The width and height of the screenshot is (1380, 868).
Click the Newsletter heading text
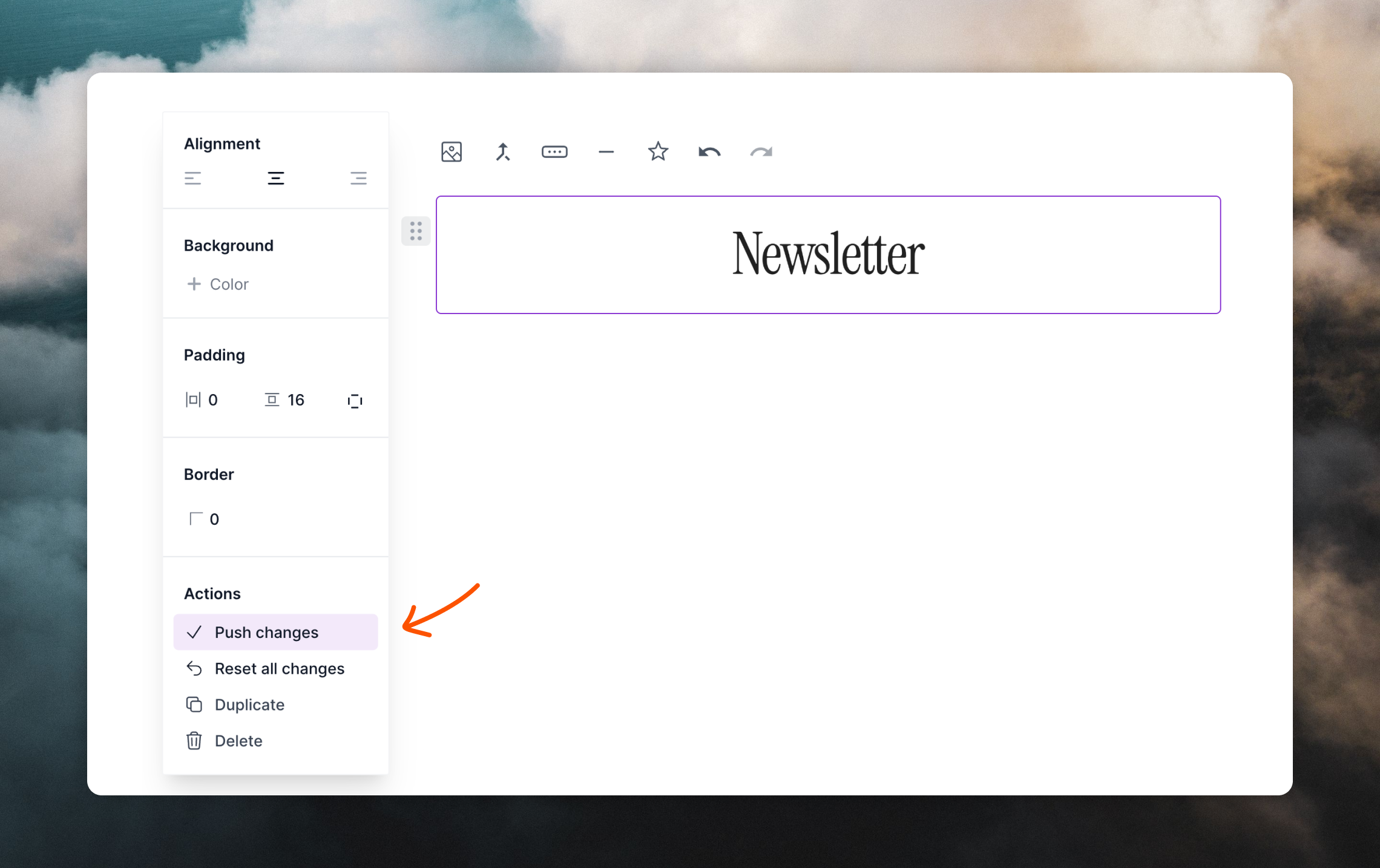828,254
